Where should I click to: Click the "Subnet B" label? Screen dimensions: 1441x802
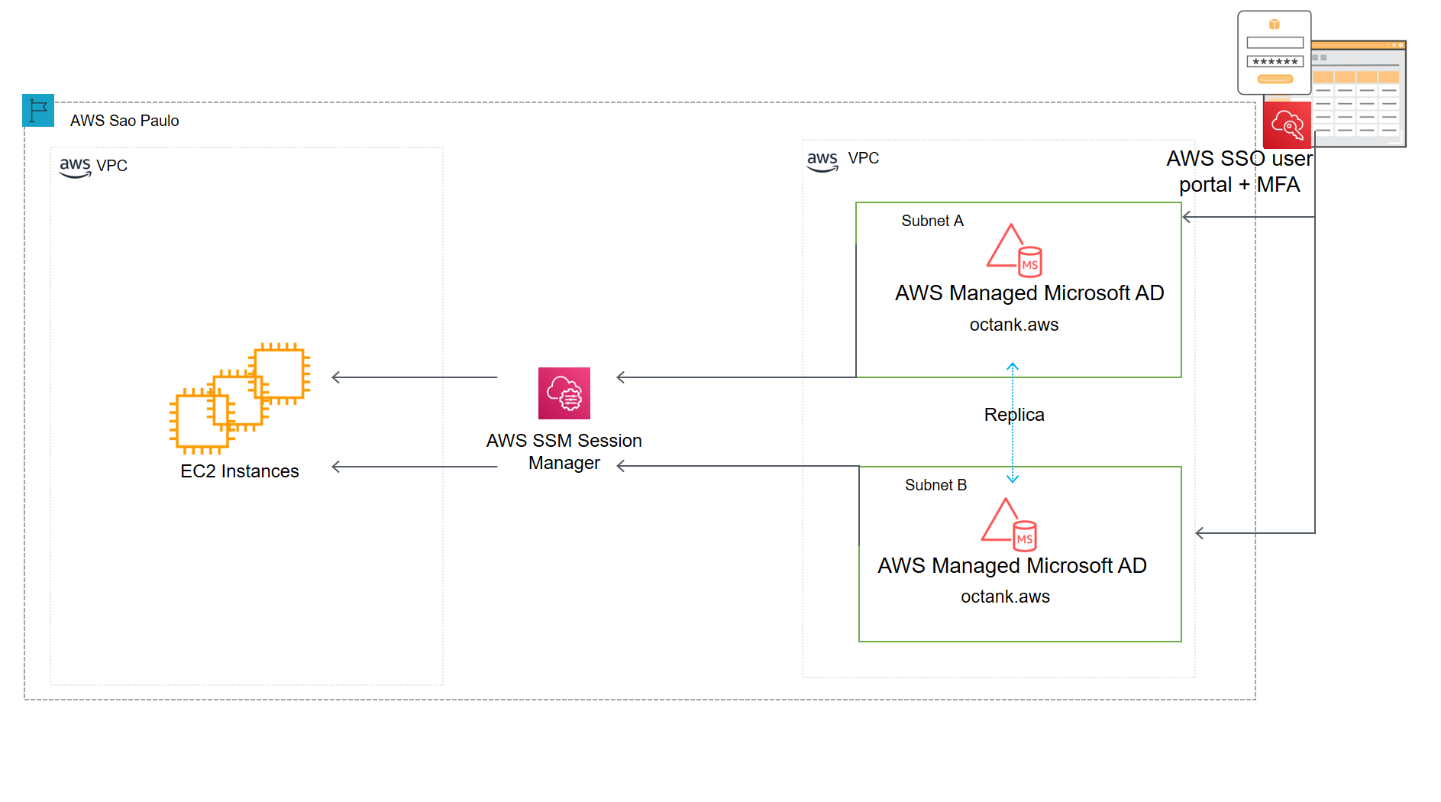936,485
